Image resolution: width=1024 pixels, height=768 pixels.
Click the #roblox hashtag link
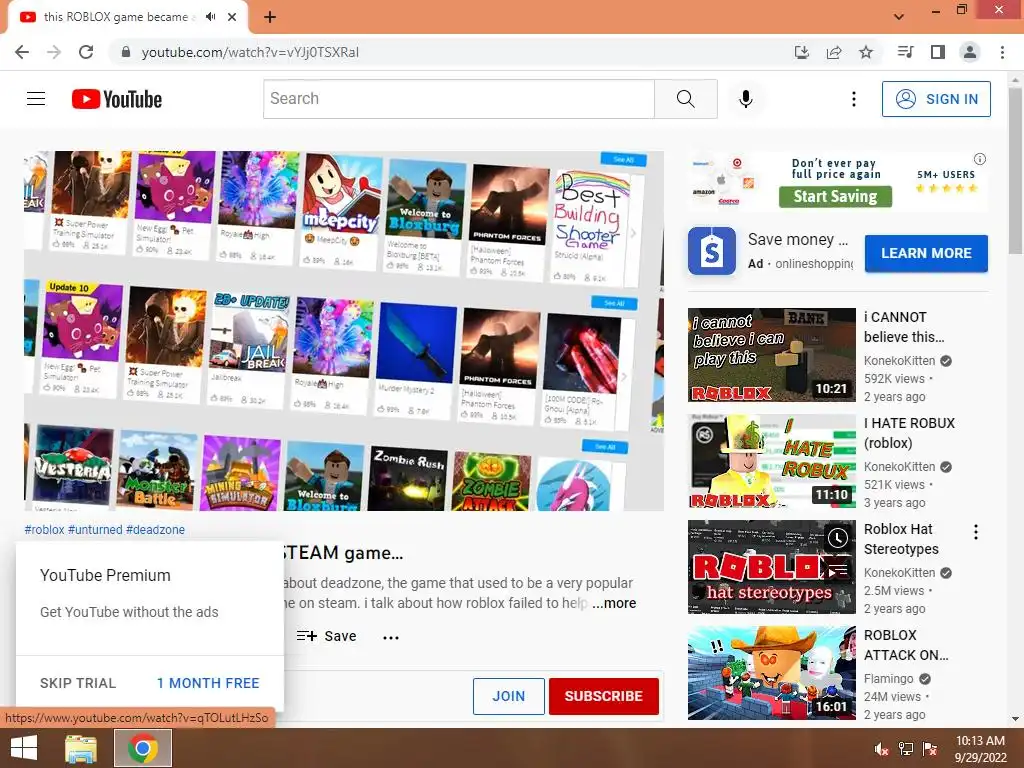(x=44, y=530)
